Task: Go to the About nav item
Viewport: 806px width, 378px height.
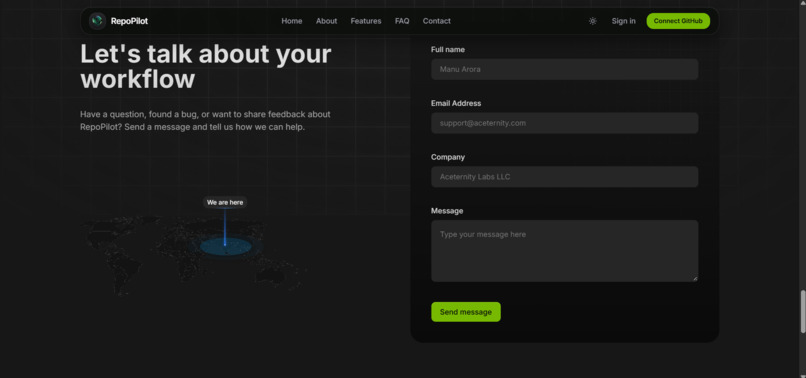Action: point(326,21)
